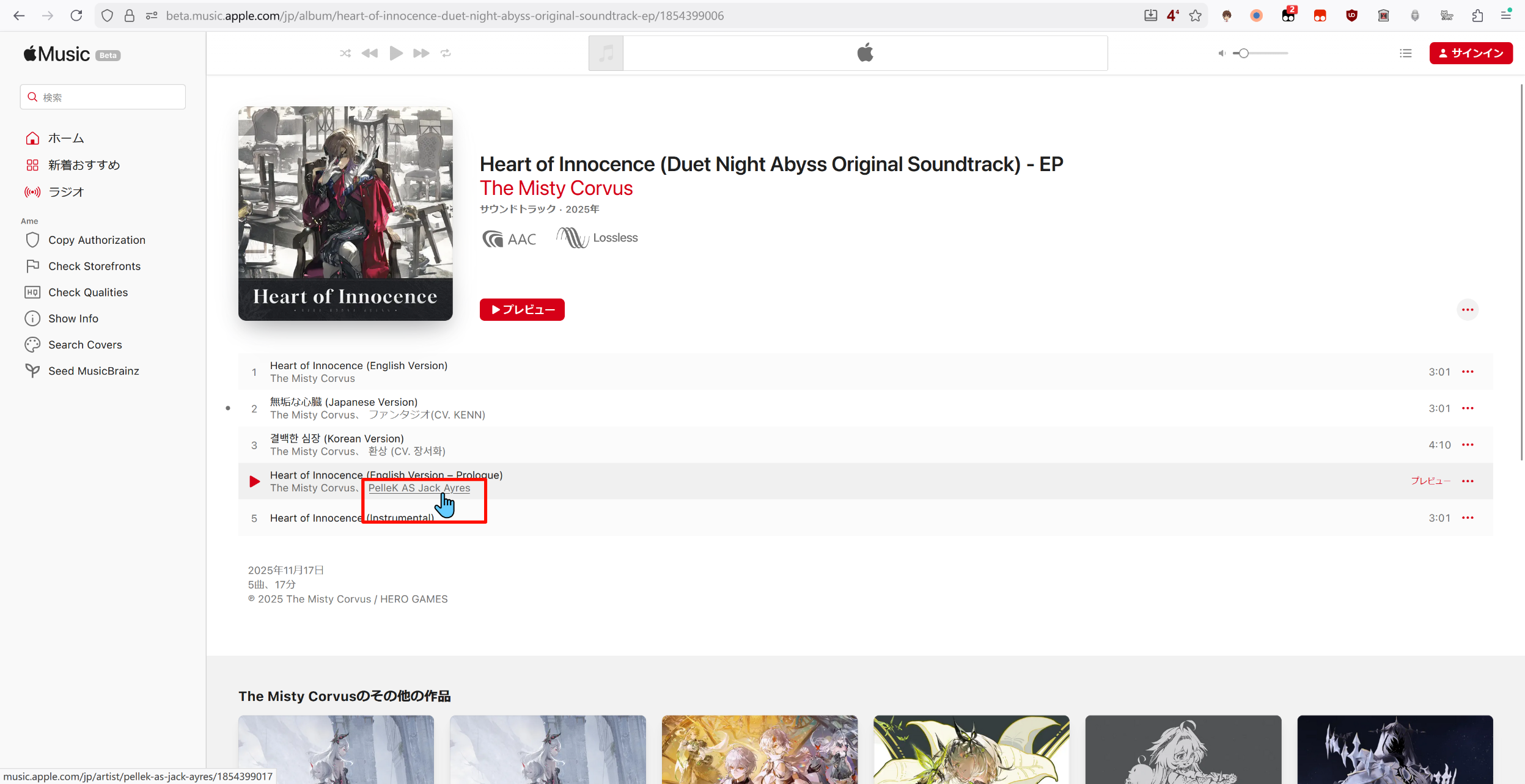Open more options for Instrumental track
The image size is (1525, 784).
[x=1468, y=518]
